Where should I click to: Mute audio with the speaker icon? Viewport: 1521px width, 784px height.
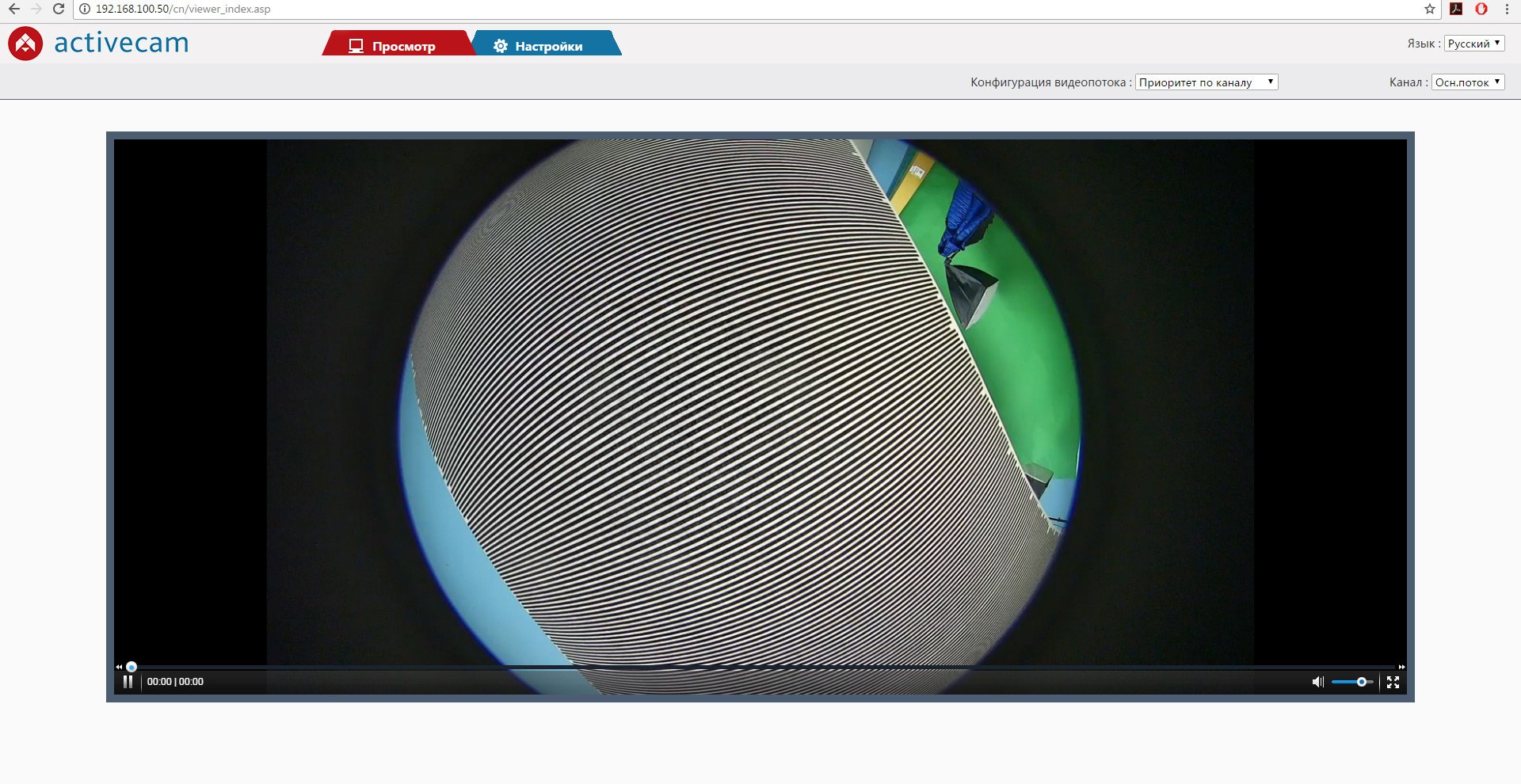tap(1317, 682)
